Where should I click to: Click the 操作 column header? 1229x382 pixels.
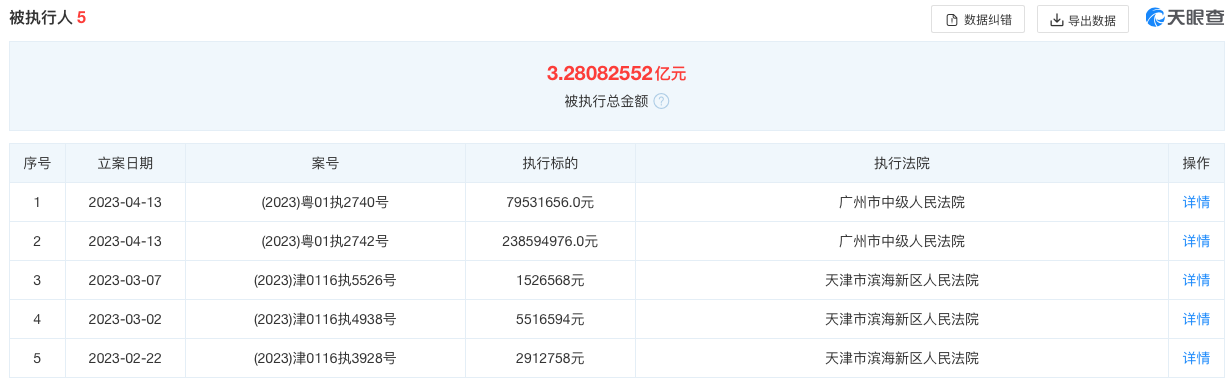1196,163
